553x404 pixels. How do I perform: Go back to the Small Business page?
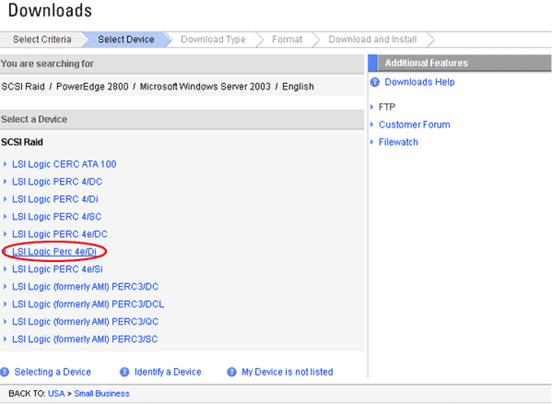click(102, 393)
